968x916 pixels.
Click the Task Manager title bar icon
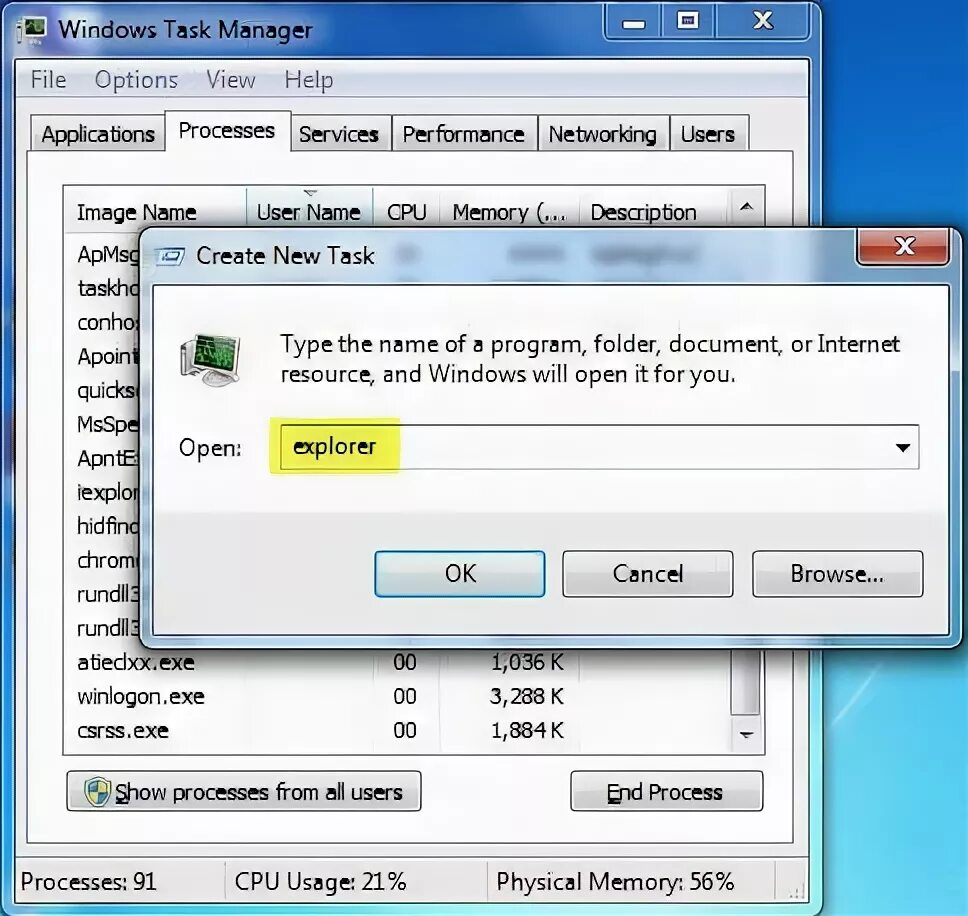point(33,30)
